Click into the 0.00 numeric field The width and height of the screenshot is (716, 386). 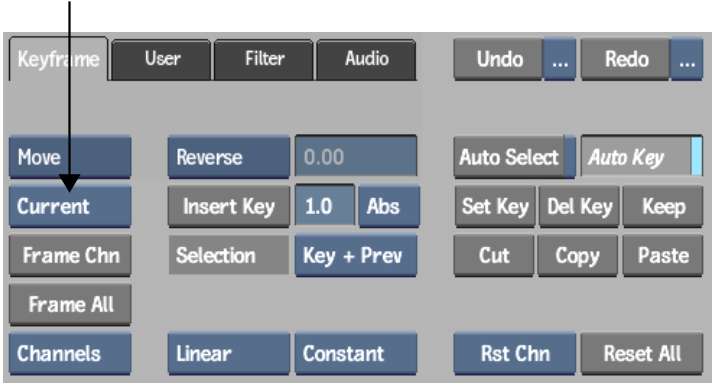tap(356, 156)
